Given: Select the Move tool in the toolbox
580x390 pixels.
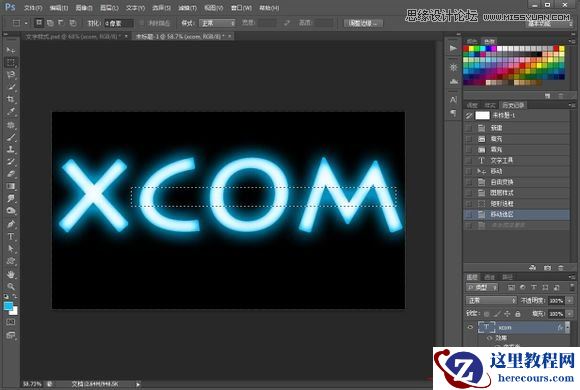Looking at the screenshot, I should 10,50.
